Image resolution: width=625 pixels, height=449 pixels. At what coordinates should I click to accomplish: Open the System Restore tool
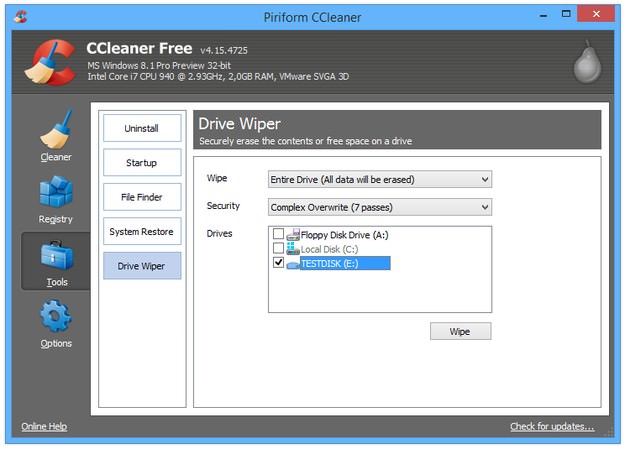point(142,232)
